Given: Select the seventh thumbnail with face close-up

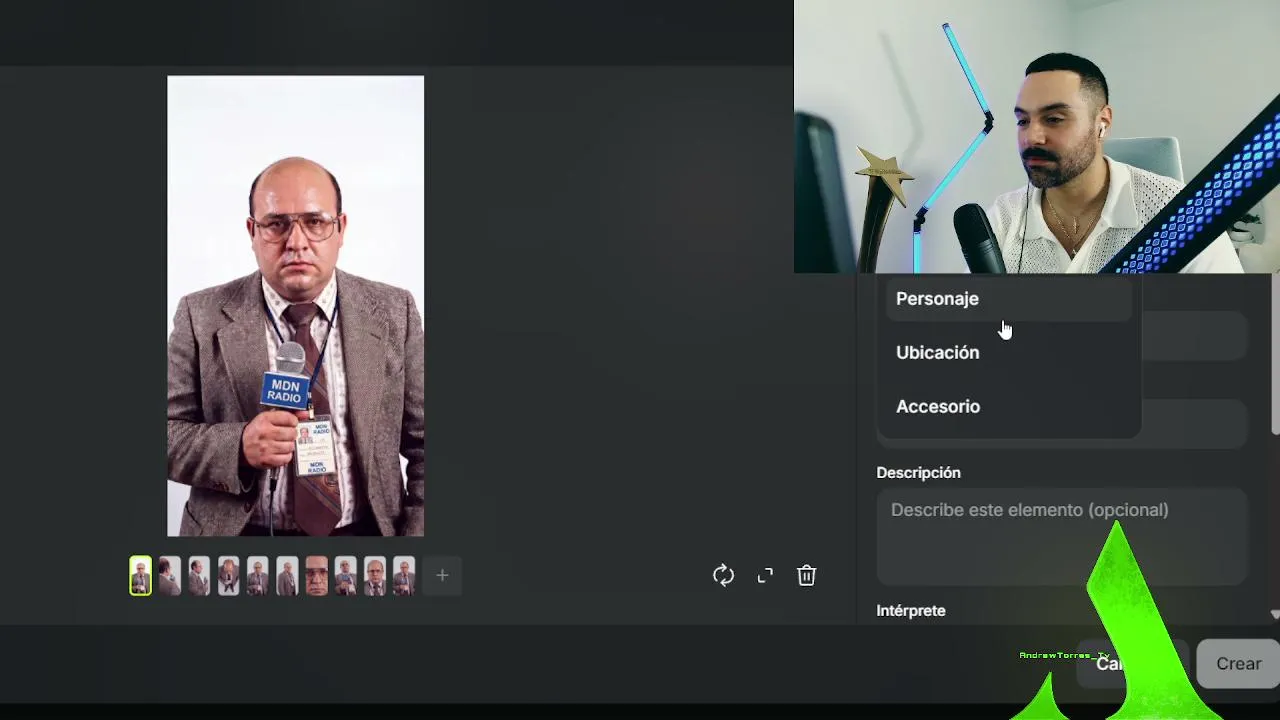Looking at the screenshot, I should [x=316, y=576].
